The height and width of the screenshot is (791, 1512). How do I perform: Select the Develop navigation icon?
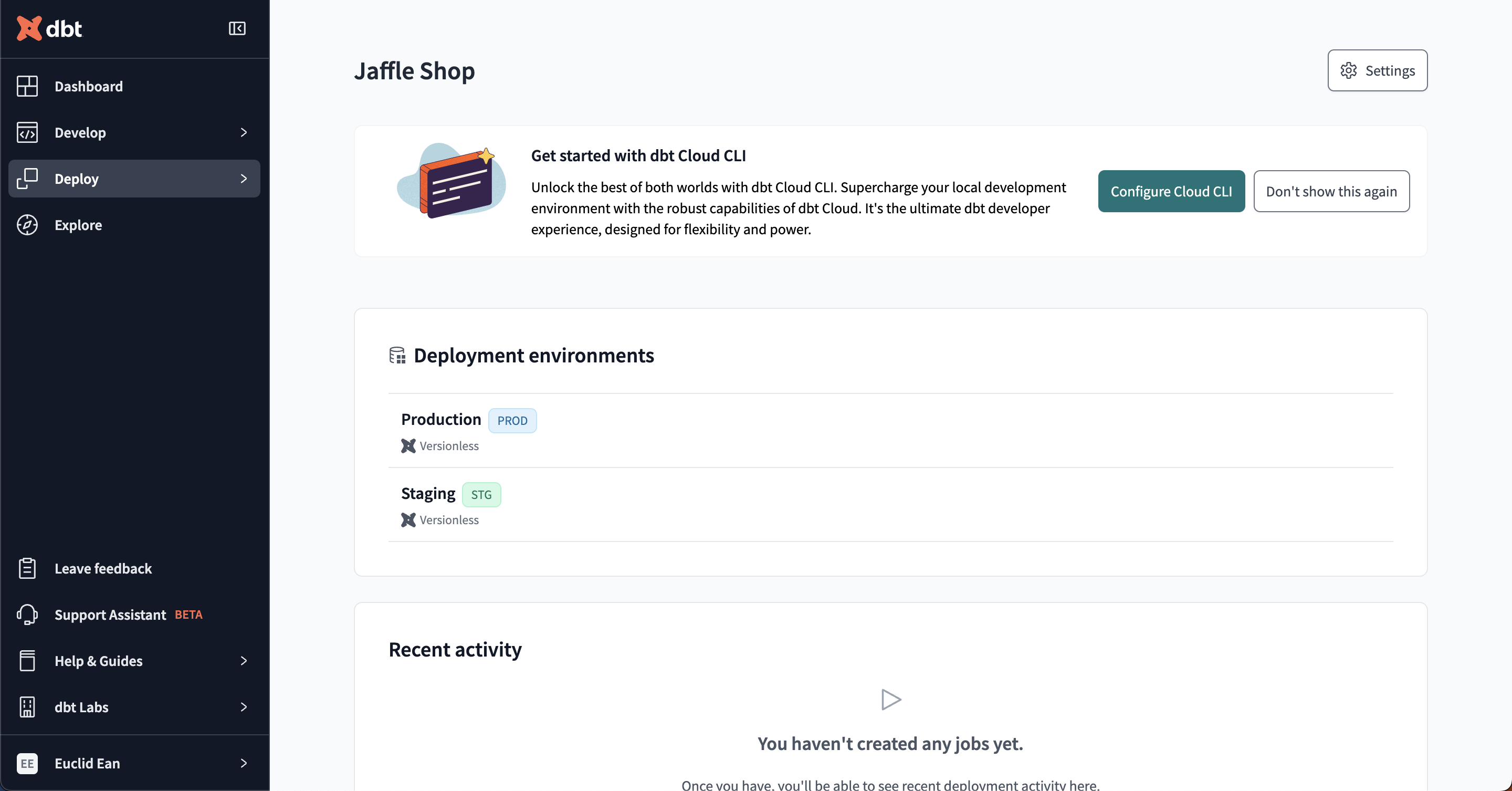pos(27,131)
